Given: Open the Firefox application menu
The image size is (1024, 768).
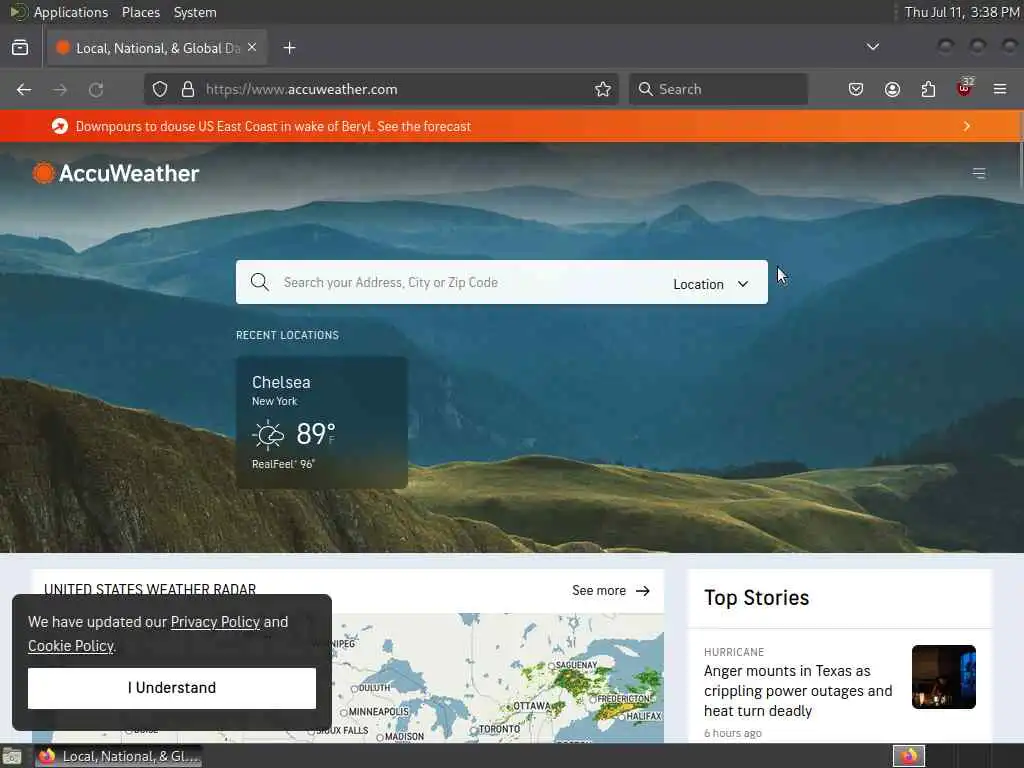Looking at the screenshot, I should 1000,89.
